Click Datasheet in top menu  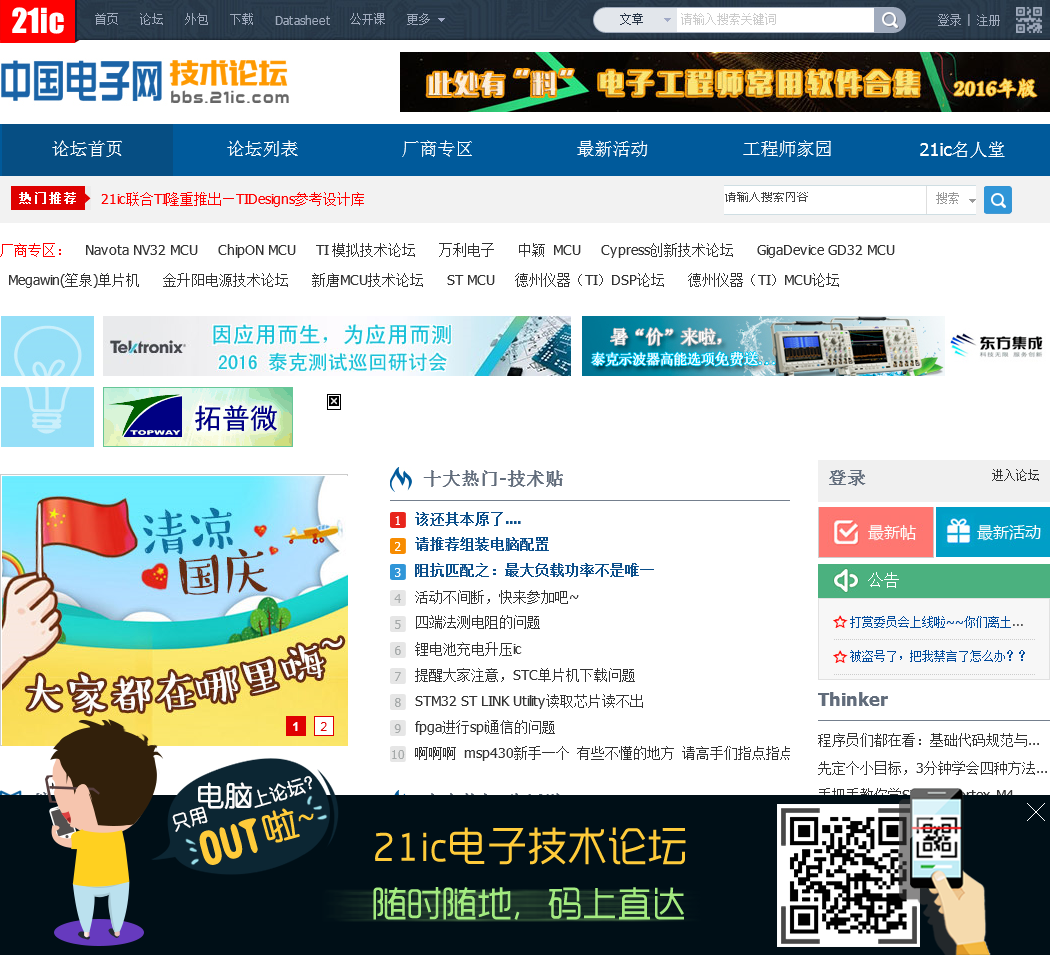tap(302, 21)
